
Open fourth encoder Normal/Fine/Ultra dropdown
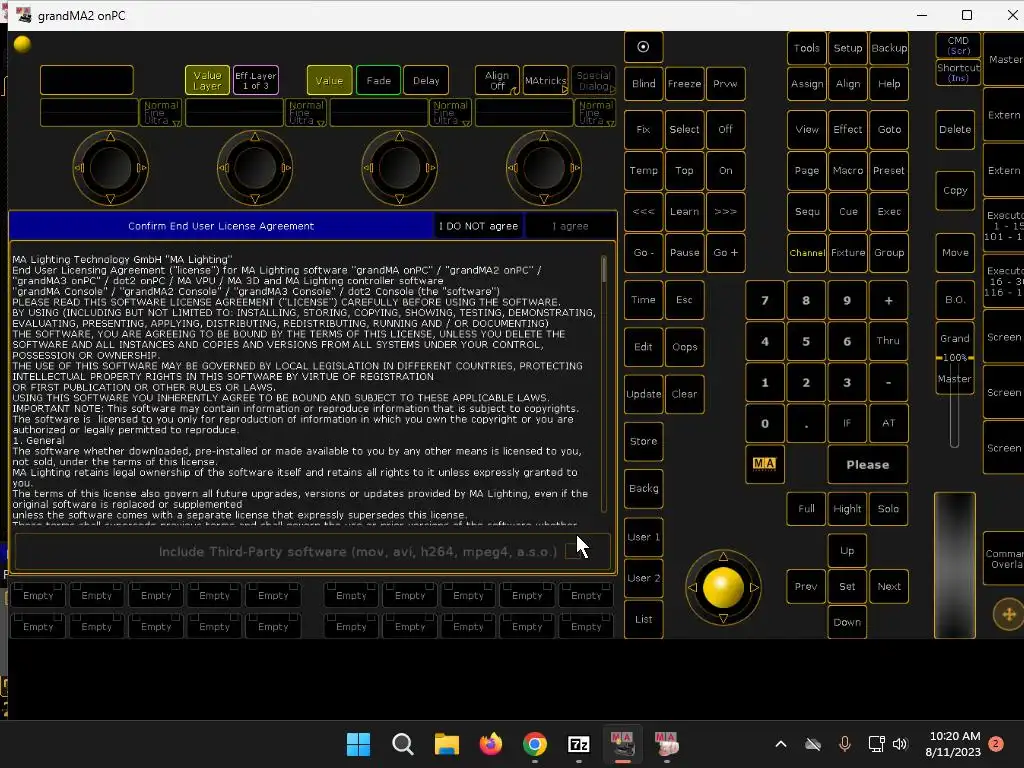596,112
